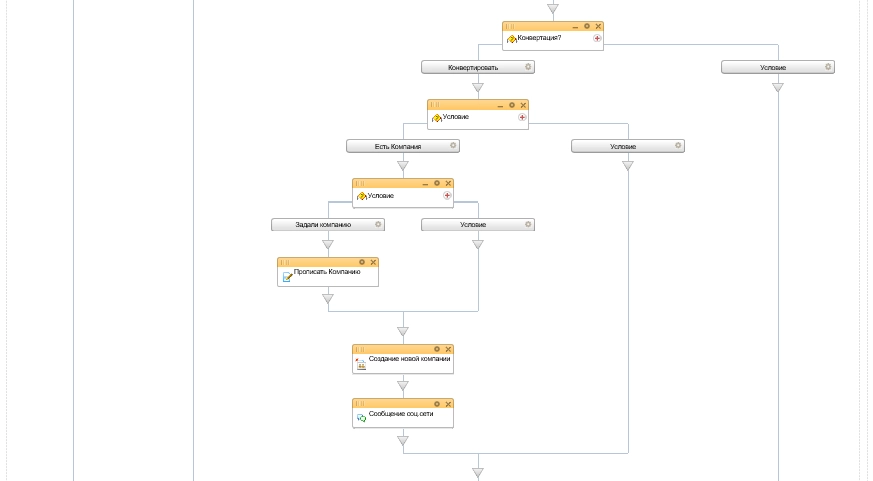The height and width of the screenshot is (481, 873).
Task: Collapse the condition block under 'Конвертировать'
Action: pos(500,105)
